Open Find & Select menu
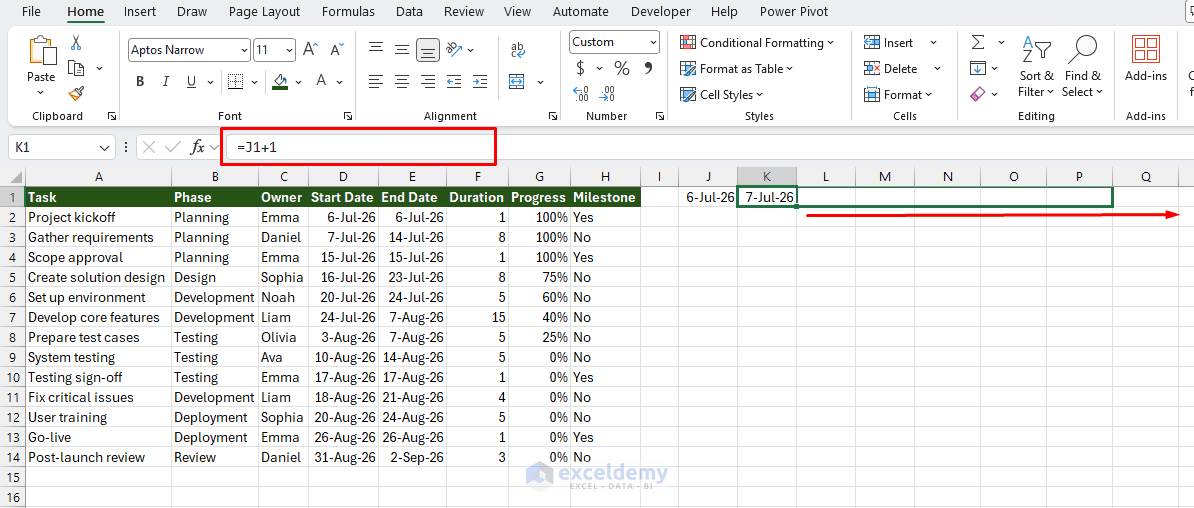The image size is (1194, 508). click(1082, 67)
